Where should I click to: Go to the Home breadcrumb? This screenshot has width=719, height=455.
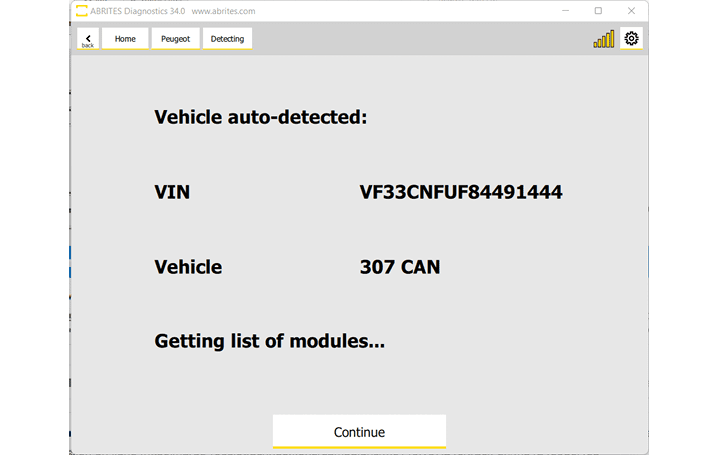click(x=125, y=39)
